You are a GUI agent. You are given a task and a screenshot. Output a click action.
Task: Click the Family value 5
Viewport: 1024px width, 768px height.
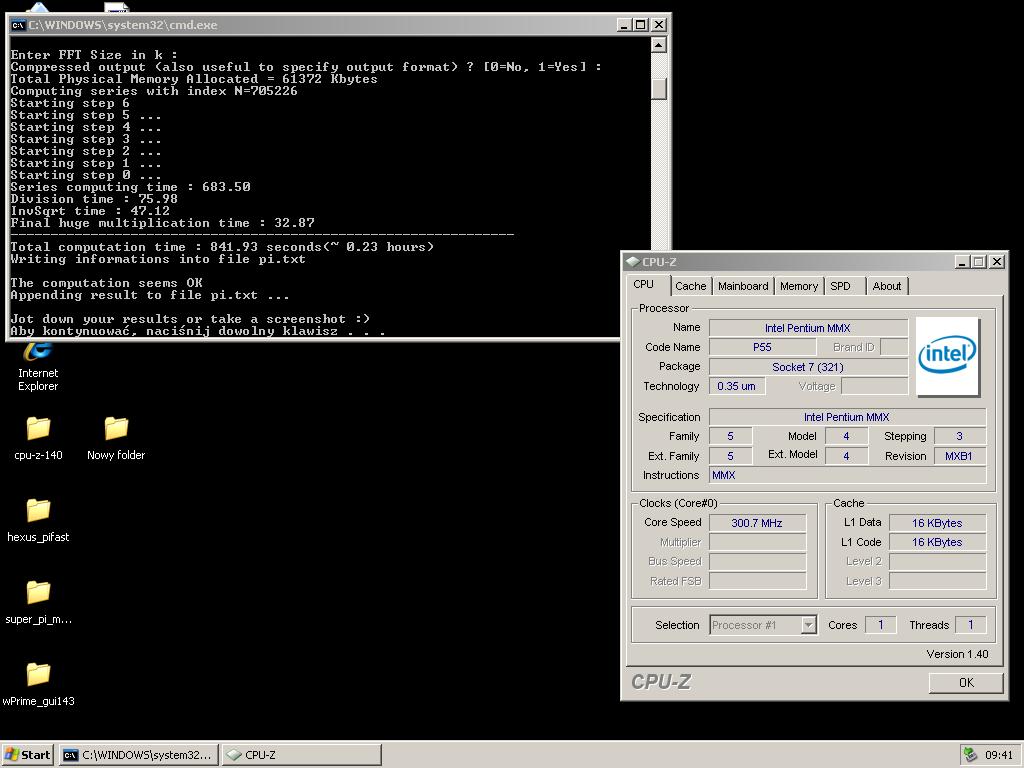pos(731,436)
